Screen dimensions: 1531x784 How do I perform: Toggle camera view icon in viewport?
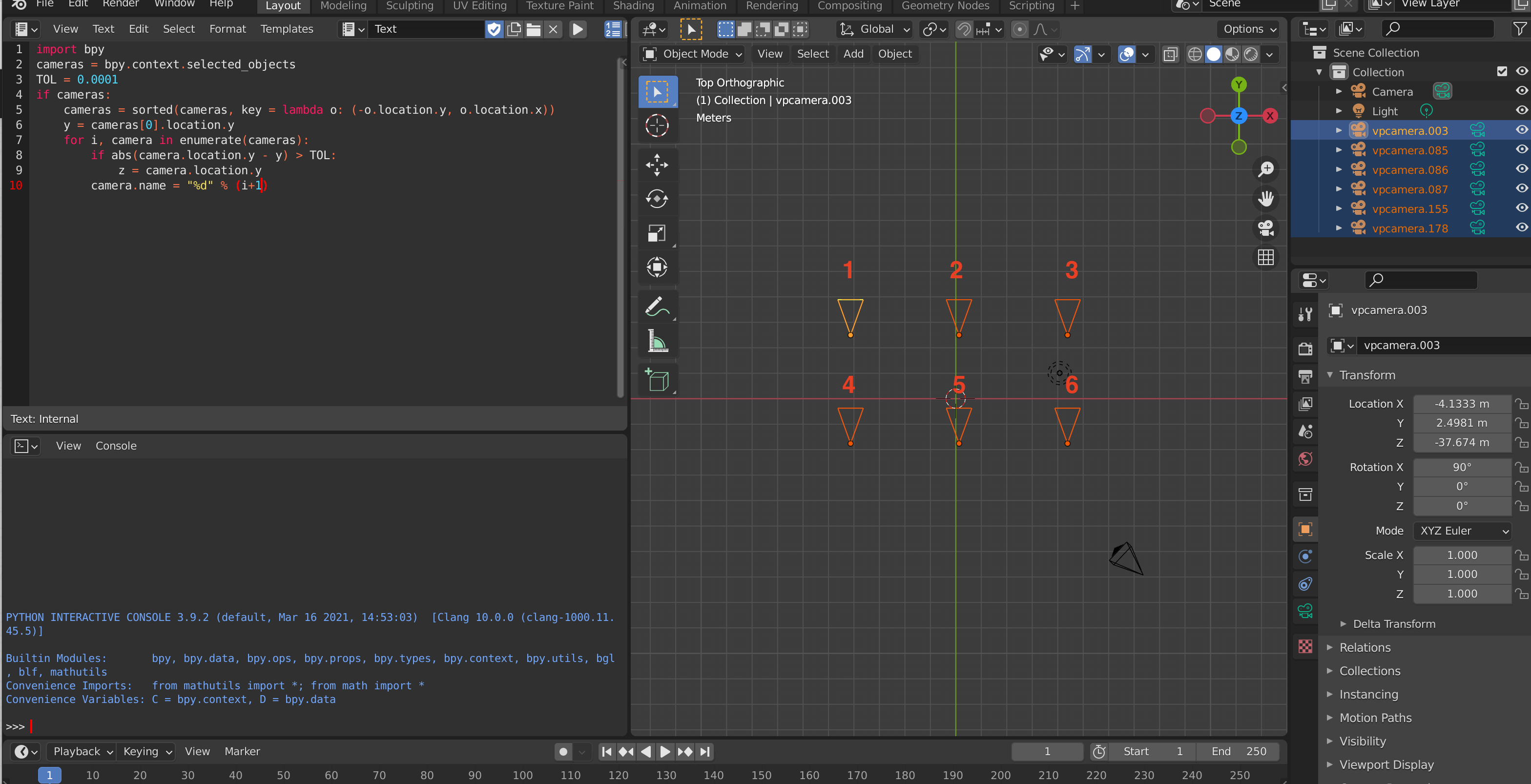click(1266, 228)
